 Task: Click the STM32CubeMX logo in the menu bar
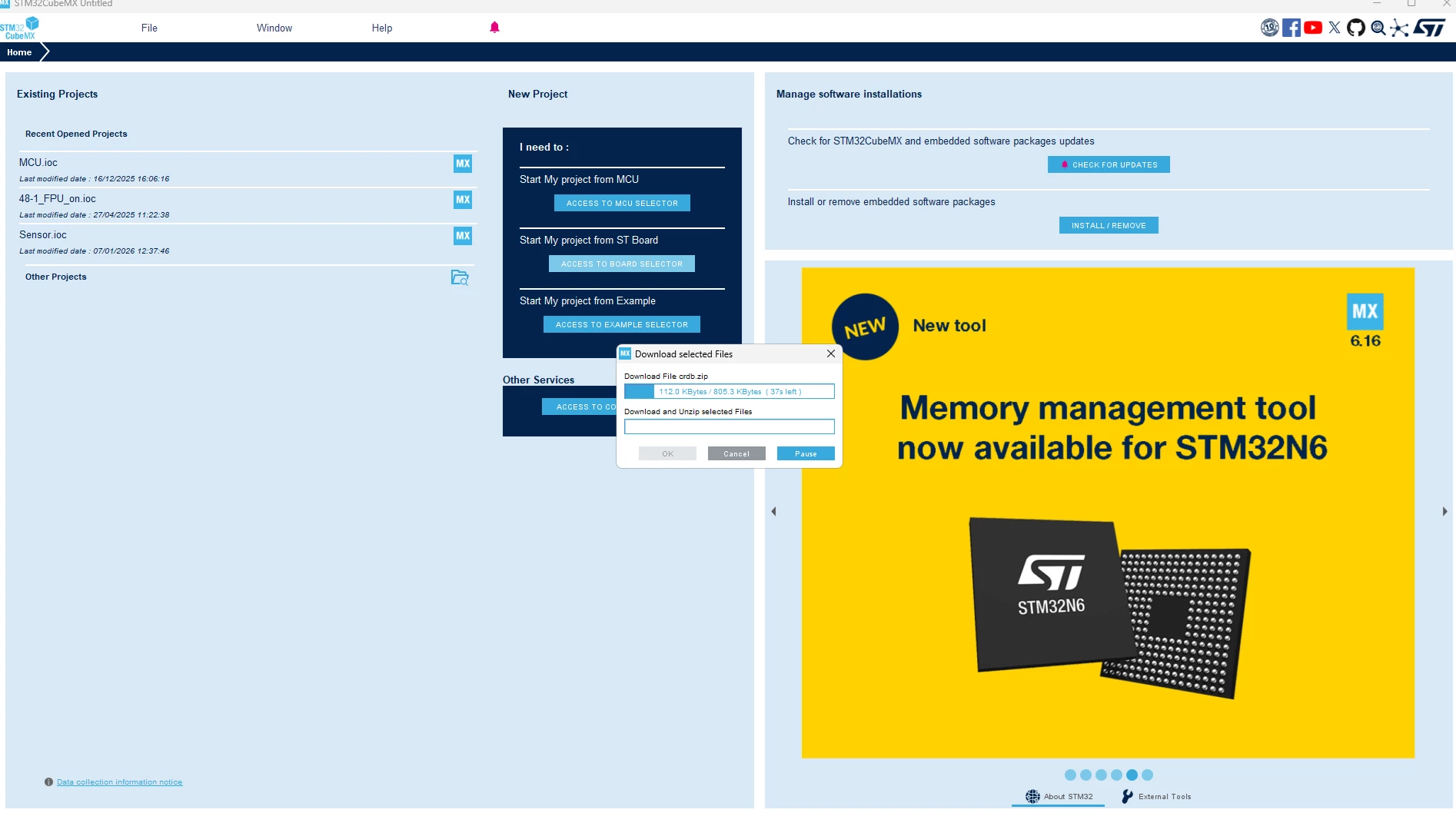pyautogui.click(x=19, y=28)
